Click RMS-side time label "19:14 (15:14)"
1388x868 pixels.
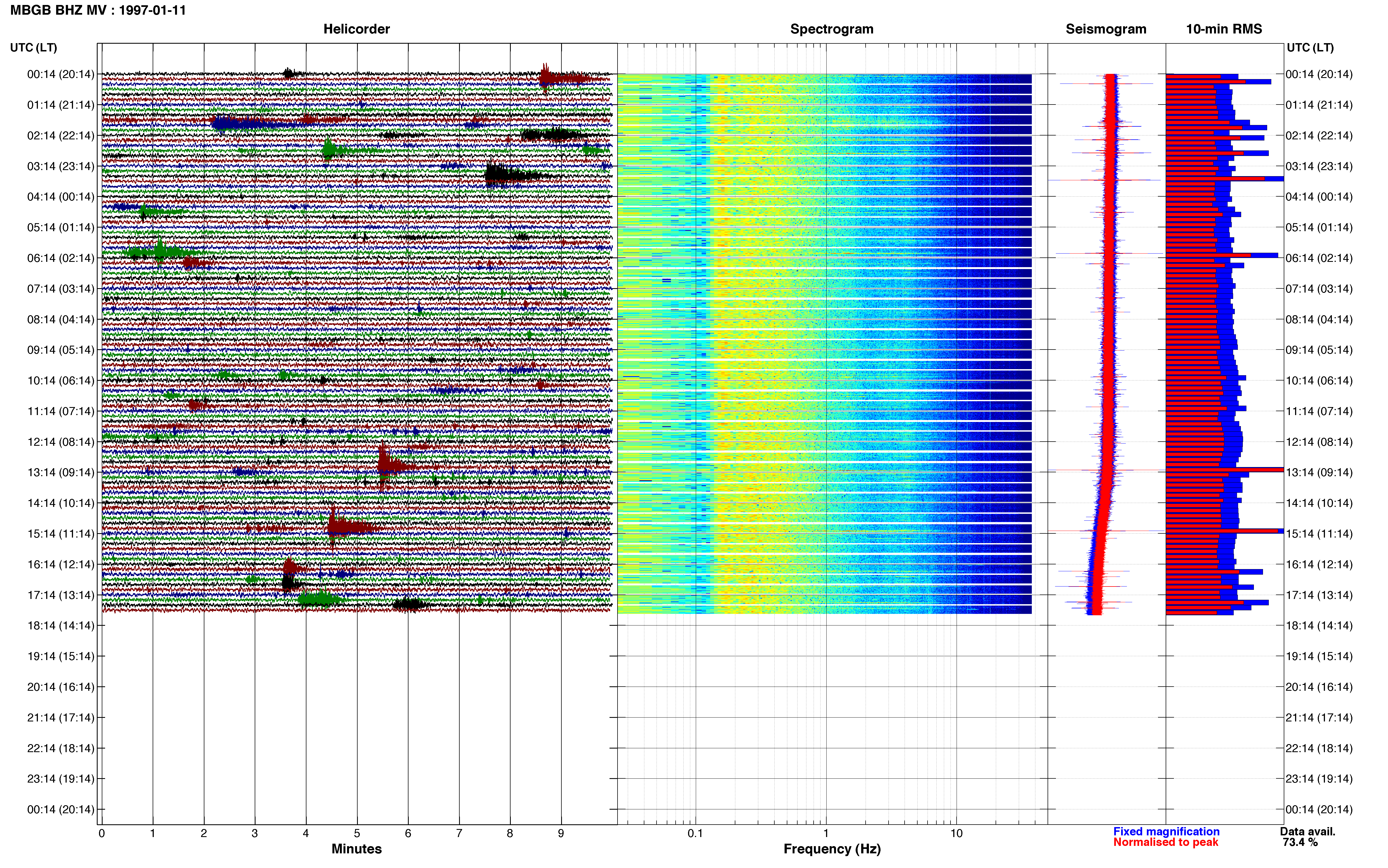tap(1319, 656)
